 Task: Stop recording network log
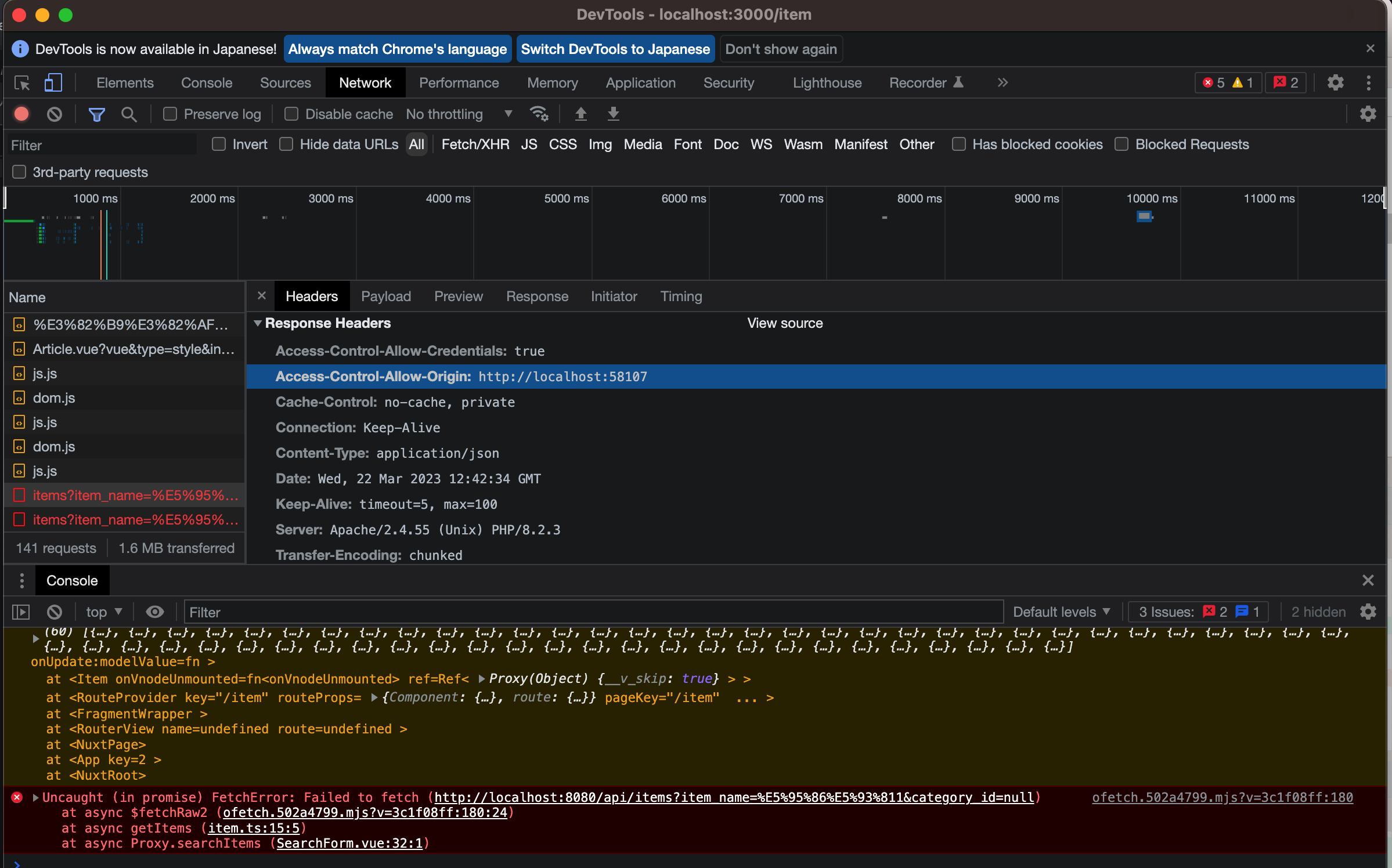(21, 114)
